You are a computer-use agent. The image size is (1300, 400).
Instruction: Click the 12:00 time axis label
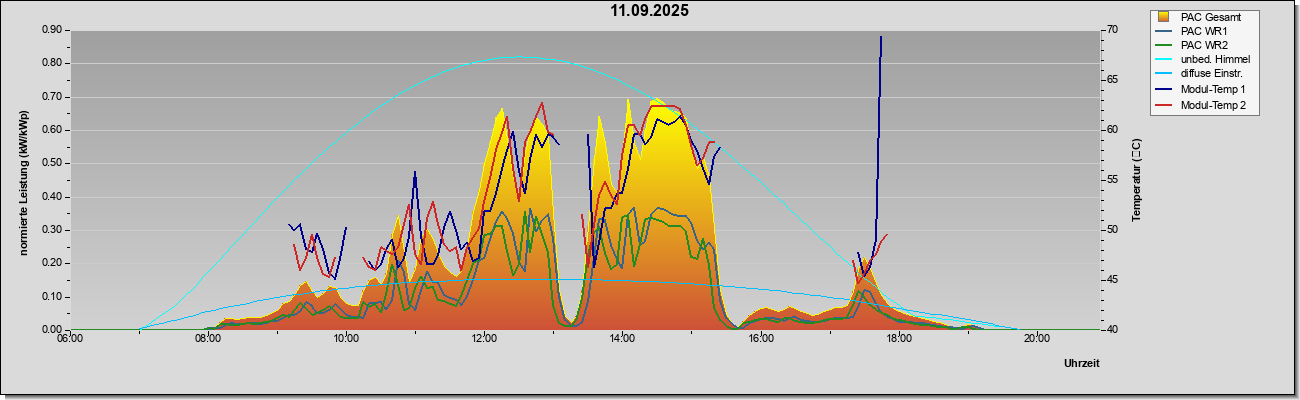[x=484, y=338]
